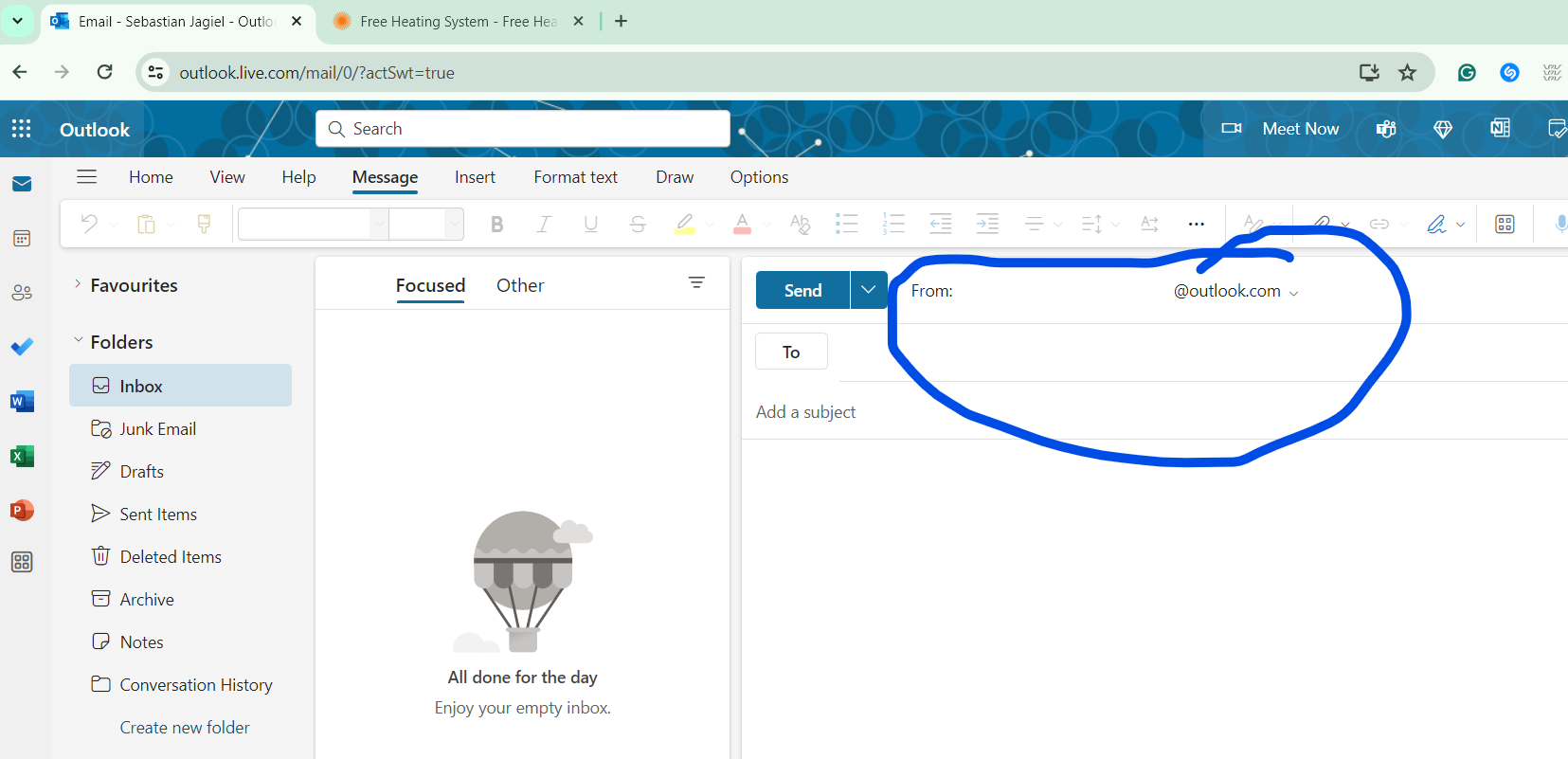
Task: Toggle numbered list
Action: click(893, 224)
